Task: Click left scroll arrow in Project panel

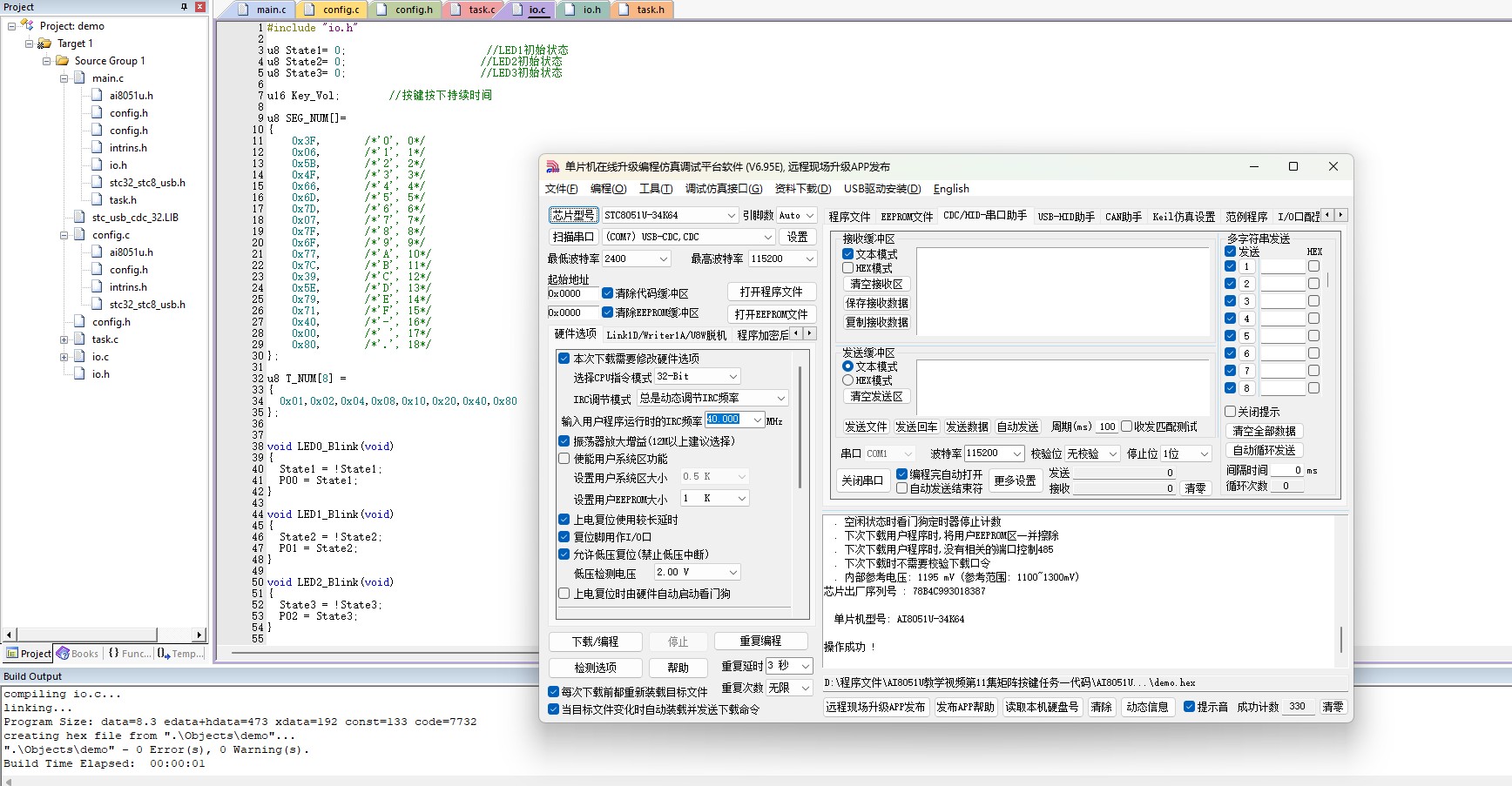Action: [9, 635]
